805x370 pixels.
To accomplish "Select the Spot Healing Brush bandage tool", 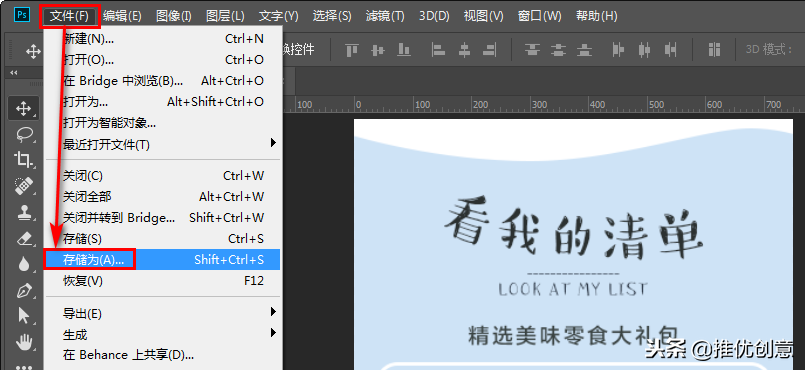I will [24, 186].
